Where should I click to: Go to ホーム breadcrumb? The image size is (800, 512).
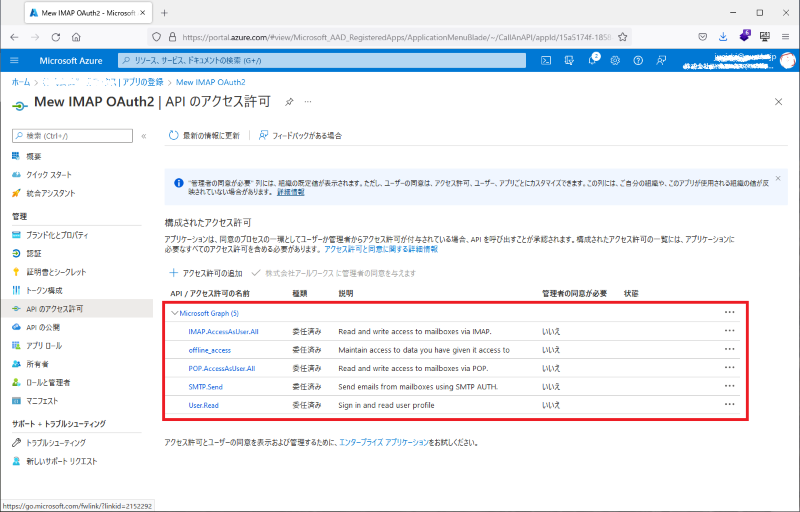pyautogui.click(x=21, y=82)
